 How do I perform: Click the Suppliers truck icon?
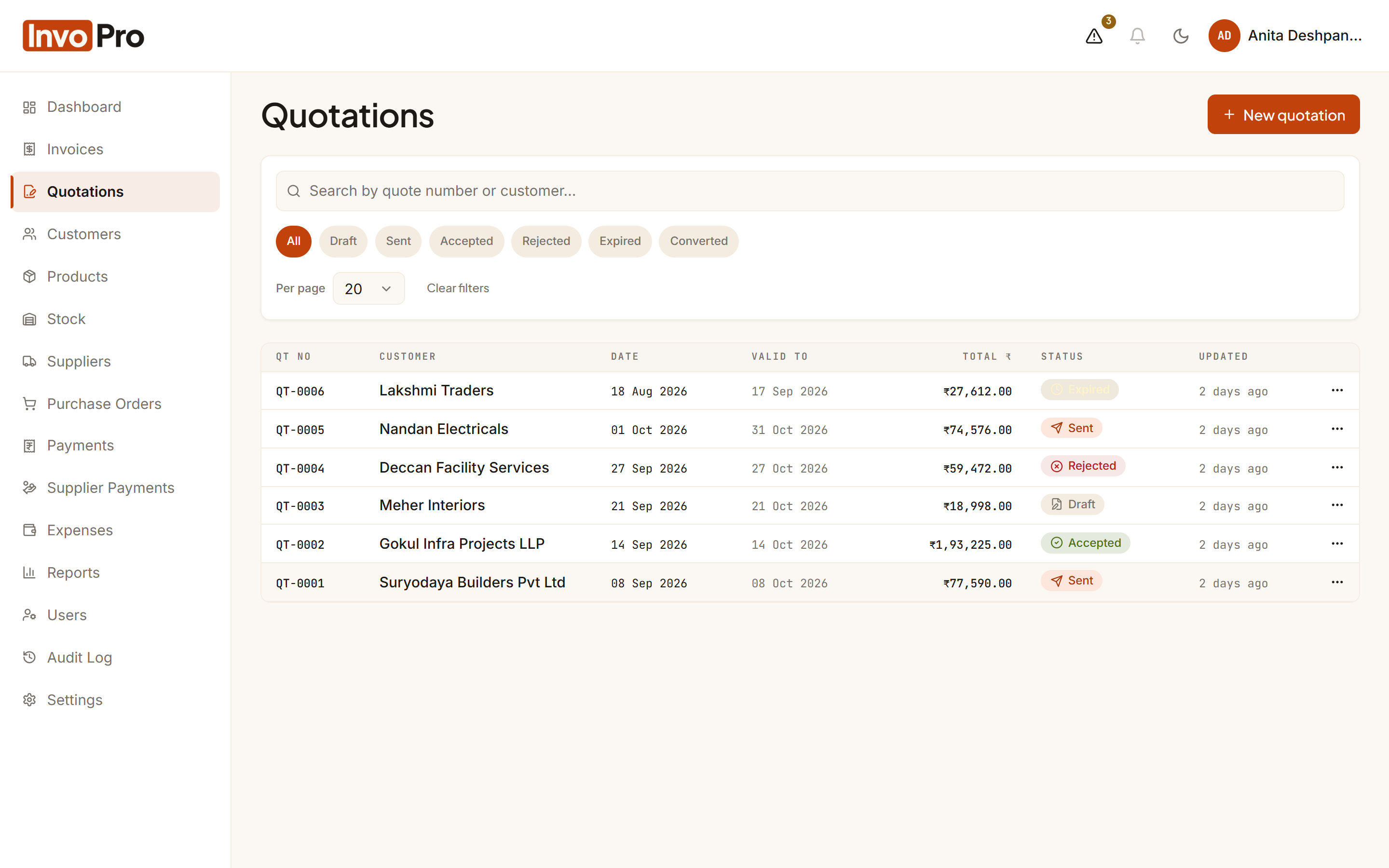29,362
